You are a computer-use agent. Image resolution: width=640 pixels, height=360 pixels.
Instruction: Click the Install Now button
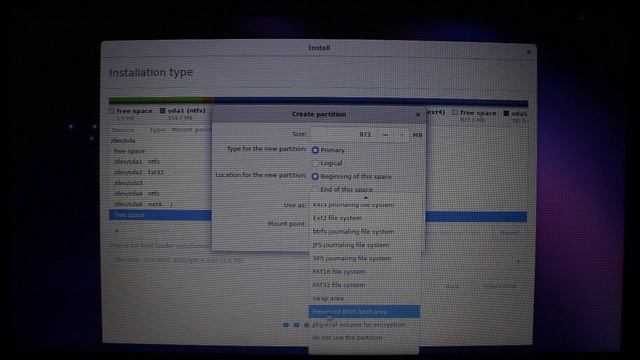pyautogui.click(x=500, y=286)
